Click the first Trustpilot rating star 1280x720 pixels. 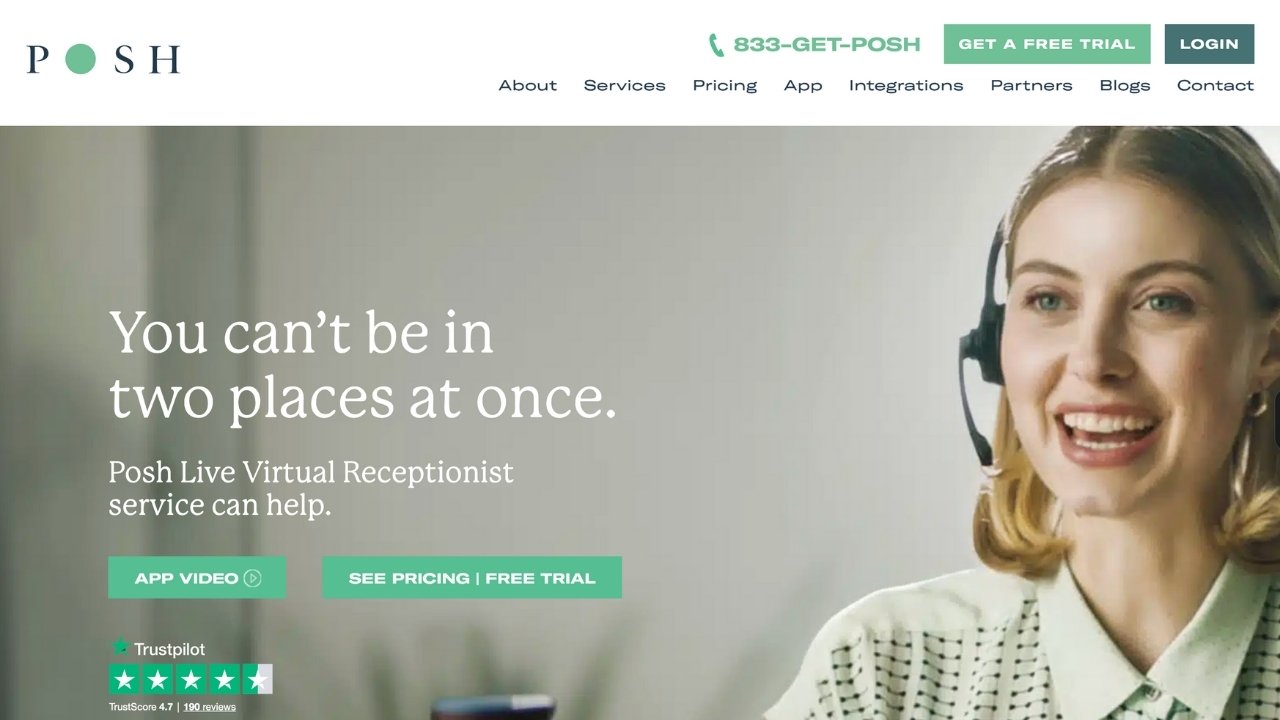point(124,680)
